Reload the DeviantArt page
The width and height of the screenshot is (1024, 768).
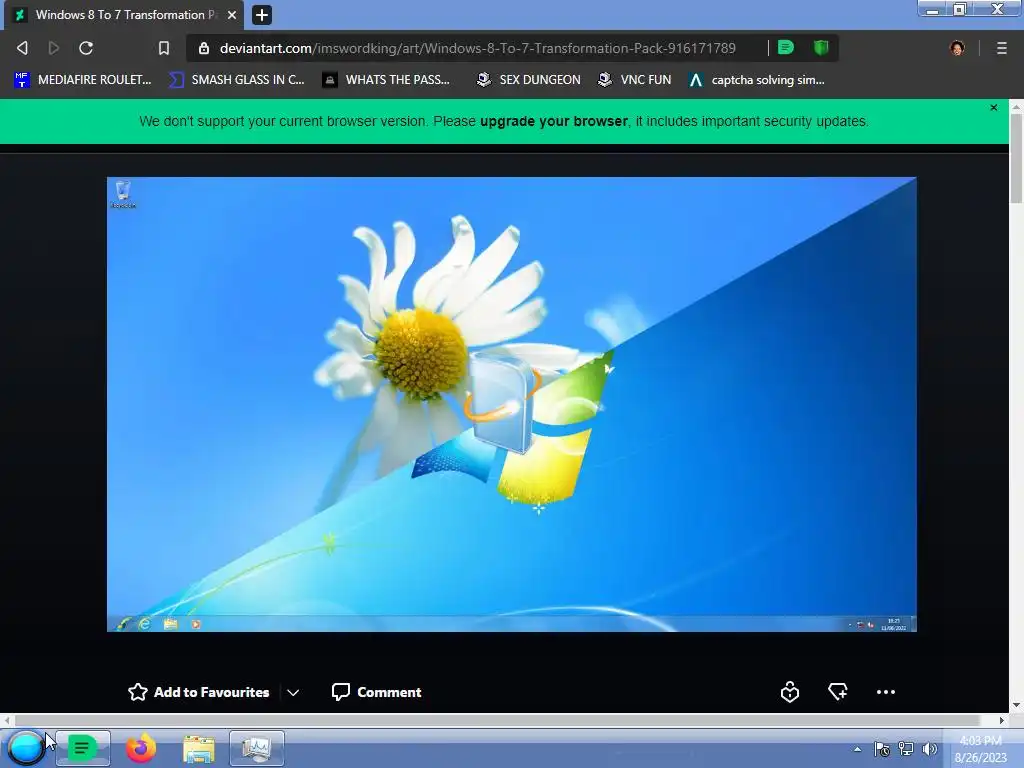click(86, 48)
